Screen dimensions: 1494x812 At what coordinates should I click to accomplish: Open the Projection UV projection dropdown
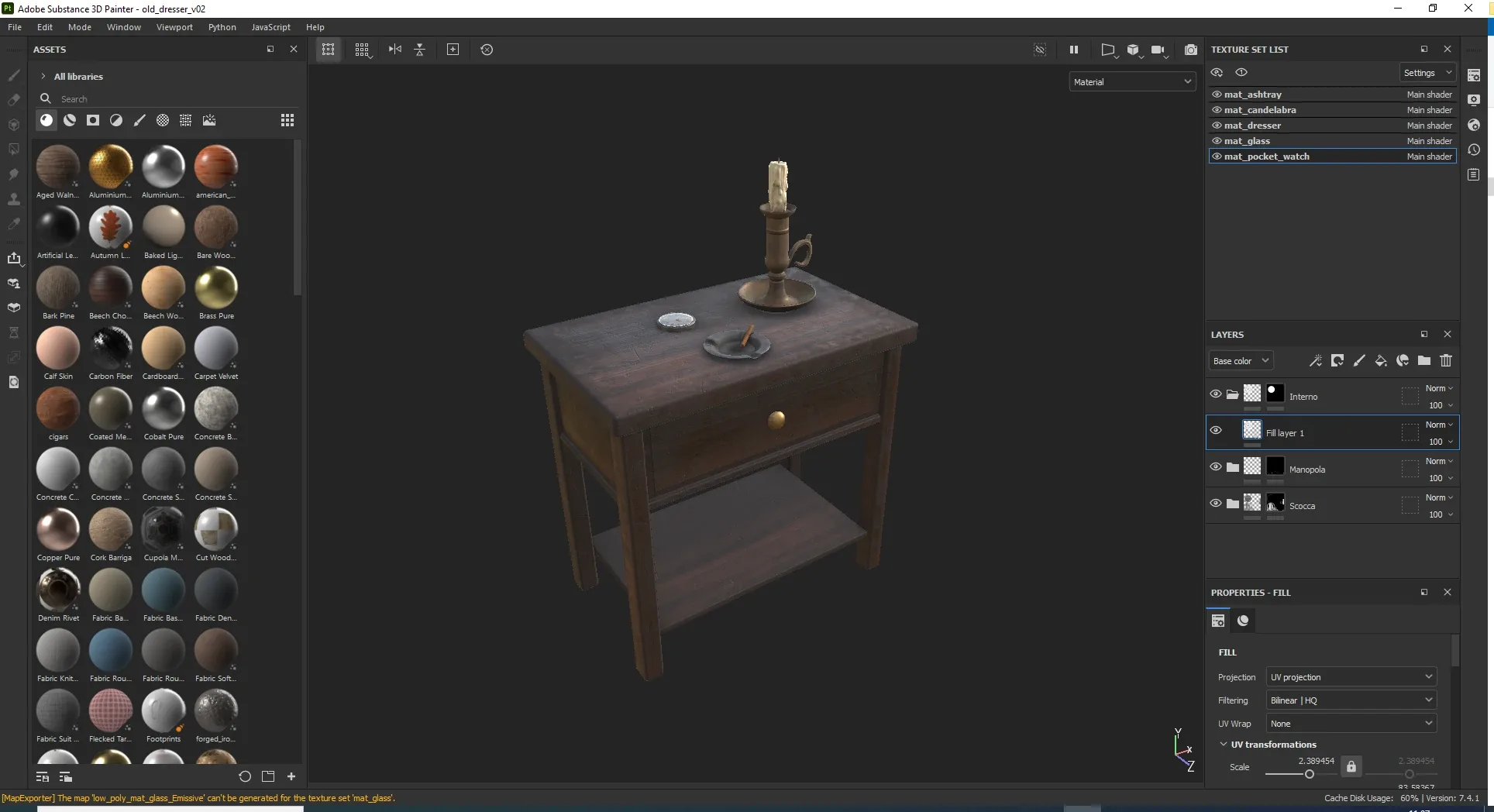point(1351,677)
